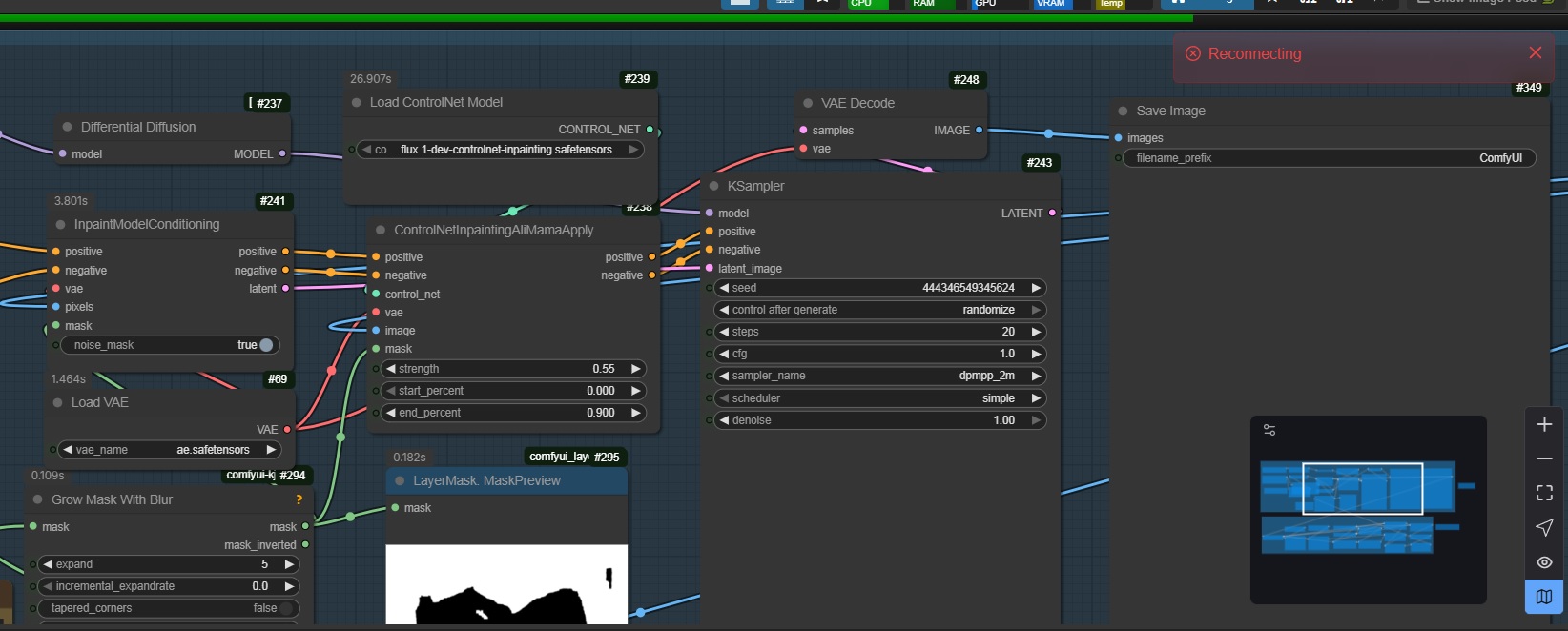Open the sampler_name dropdown showing dpmpp_2m
This screenshot has width=1568, height=631.
879,376
